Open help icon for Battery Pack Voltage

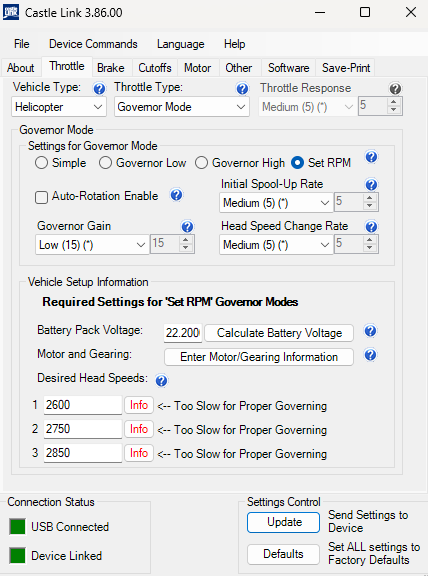click(x=370, y=331)
